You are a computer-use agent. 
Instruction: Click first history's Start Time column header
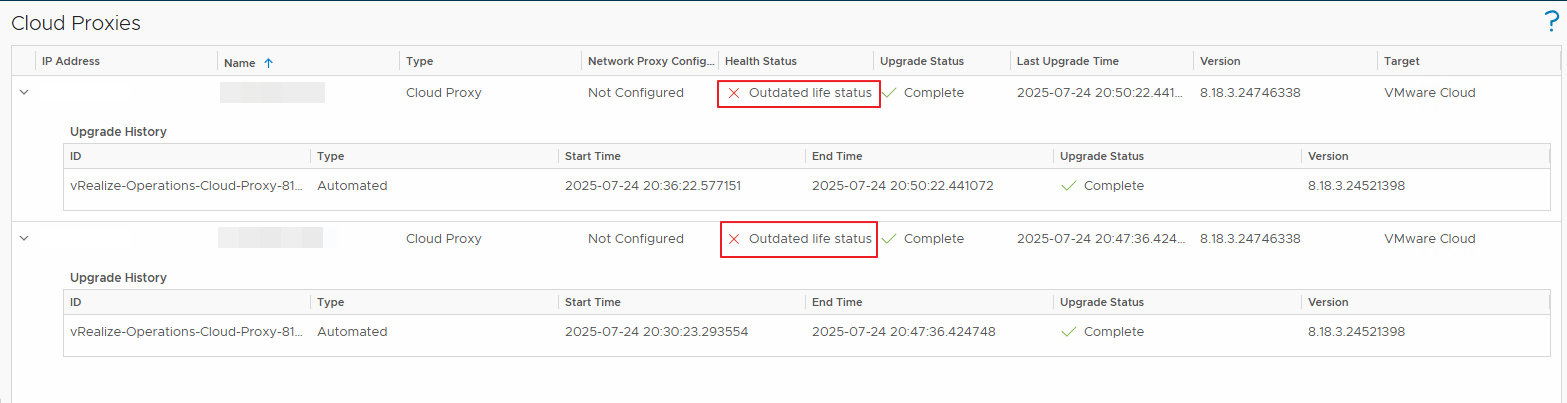tap(592, 156)
